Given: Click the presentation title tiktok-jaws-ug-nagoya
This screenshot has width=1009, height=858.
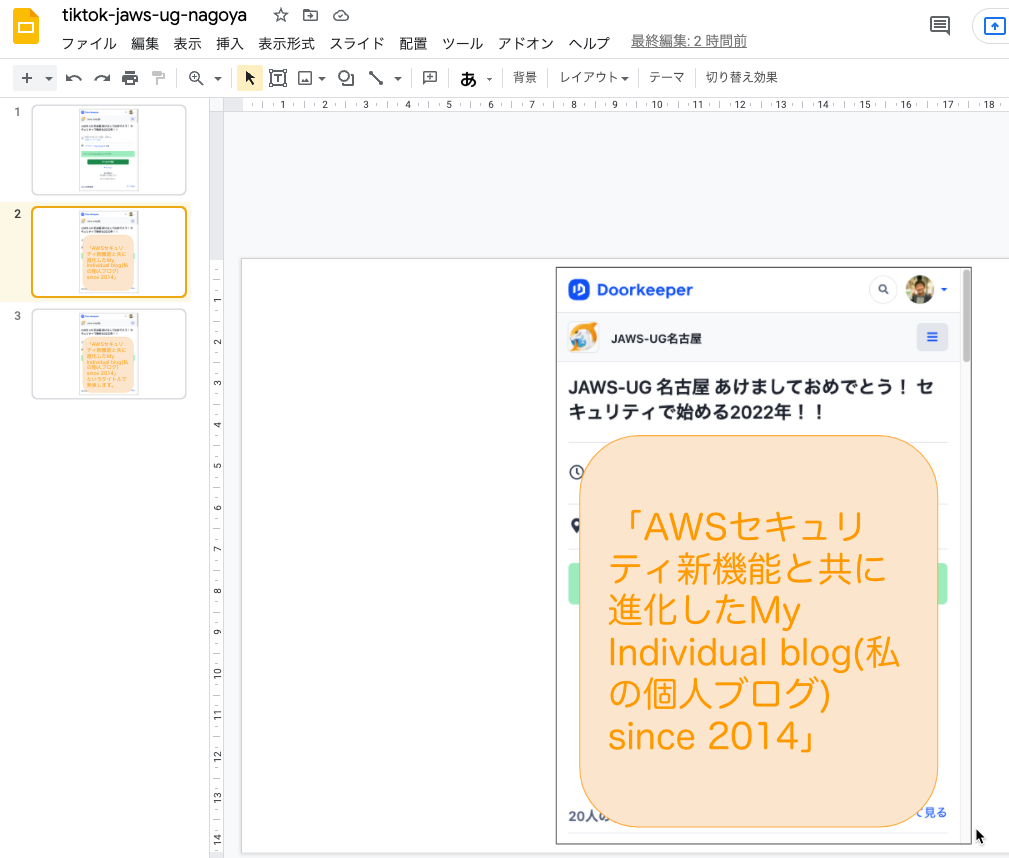Looking at the screenshot, I should pos(154,15).
